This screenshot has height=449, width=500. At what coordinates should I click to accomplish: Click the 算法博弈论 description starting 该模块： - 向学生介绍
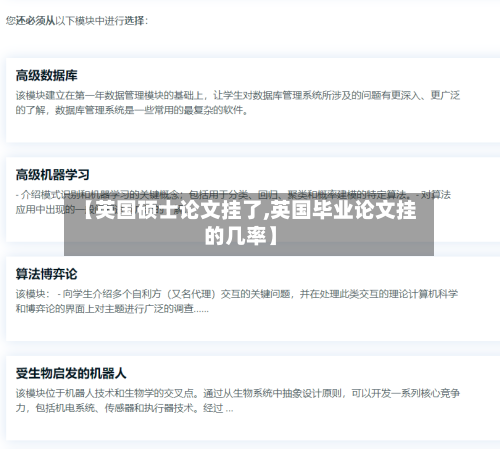coord(237,301)
